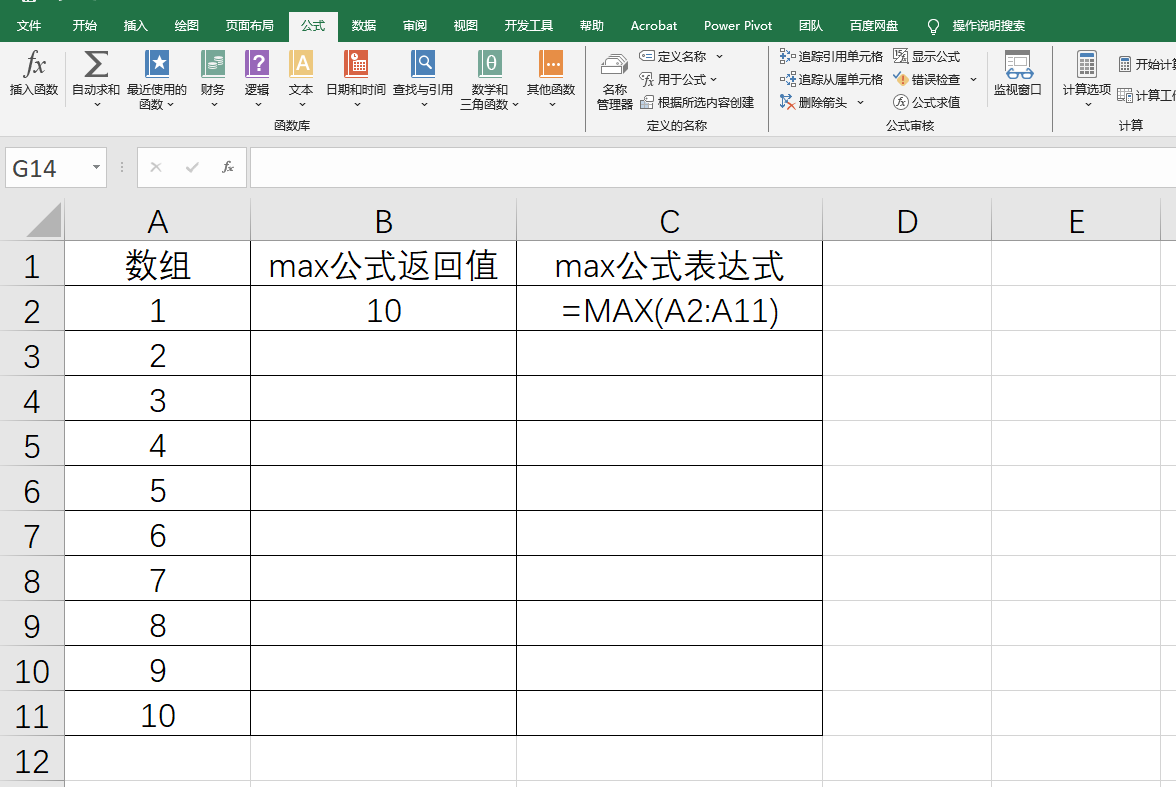Image resolution: width=1176 pixels, height=787 pixels.
Task: Click the lightbulb Tell Me icon
Action: 933,26
